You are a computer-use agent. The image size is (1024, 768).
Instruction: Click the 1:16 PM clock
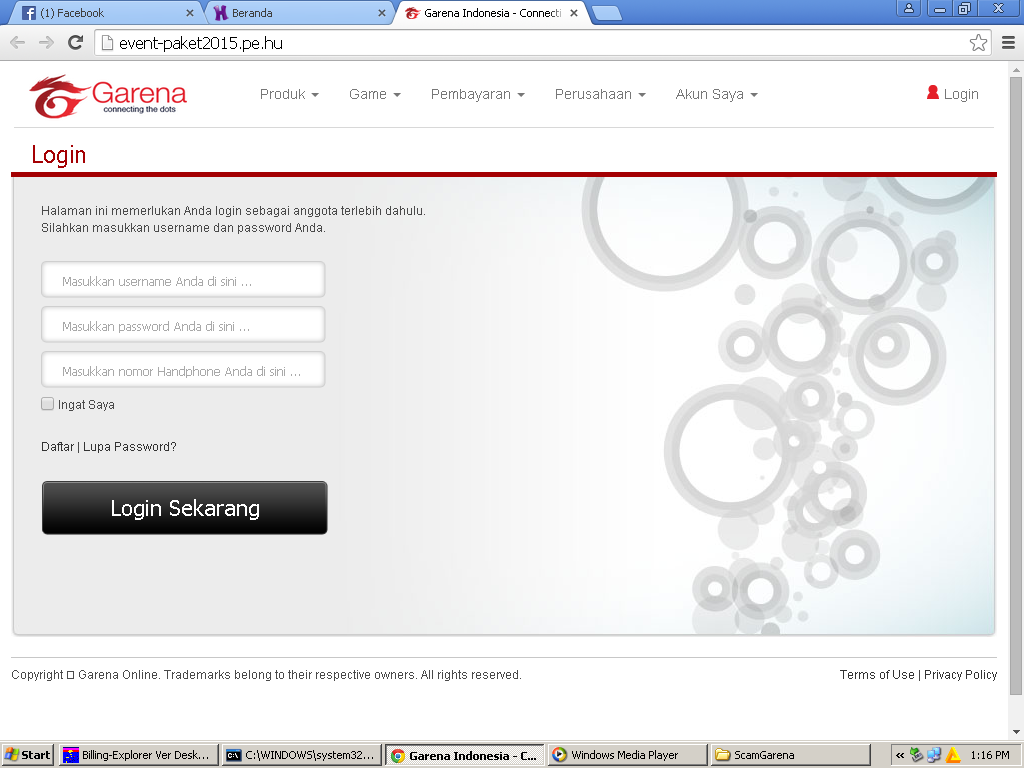tap(990, 756)
